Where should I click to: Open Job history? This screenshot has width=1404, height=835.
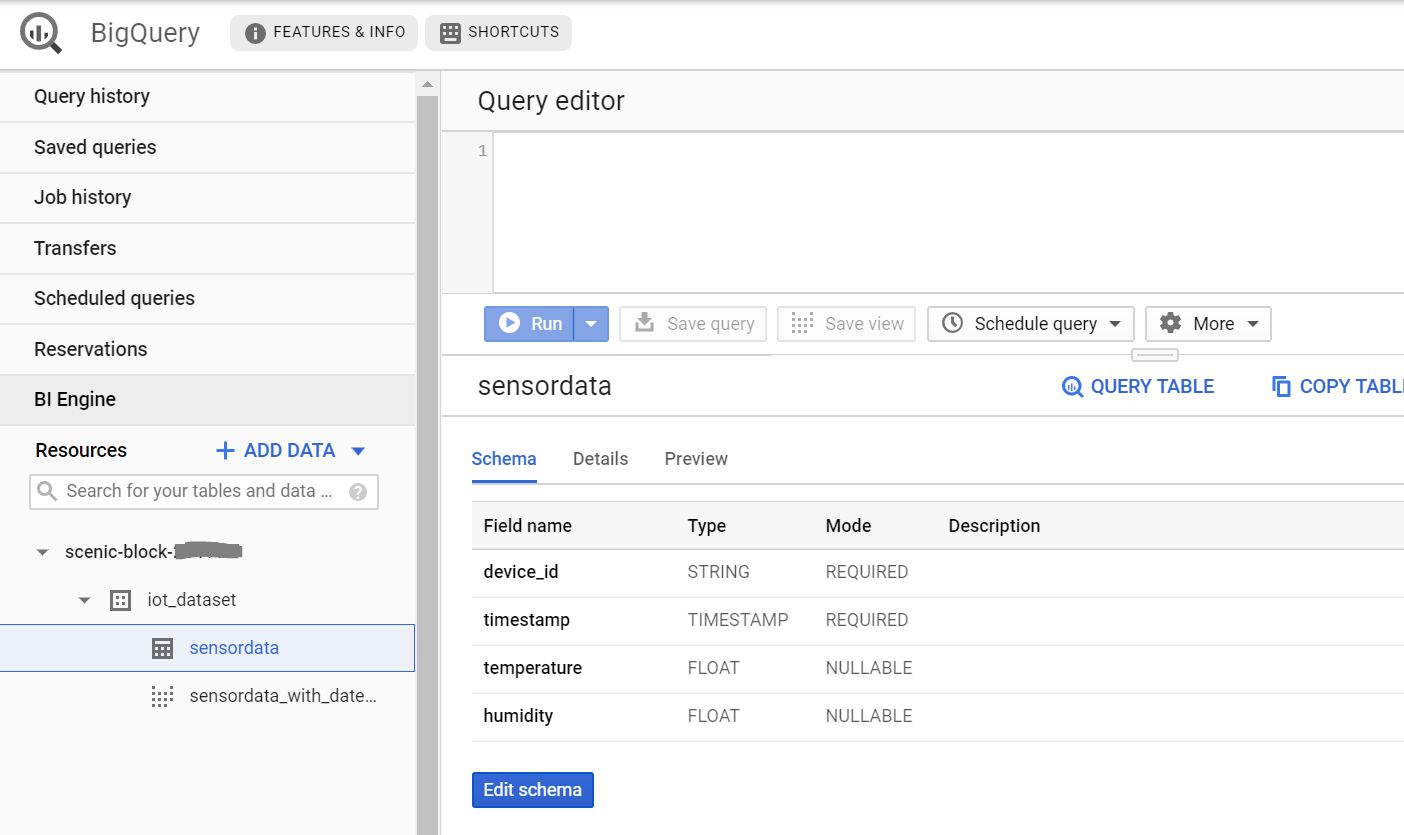point(207,197)
